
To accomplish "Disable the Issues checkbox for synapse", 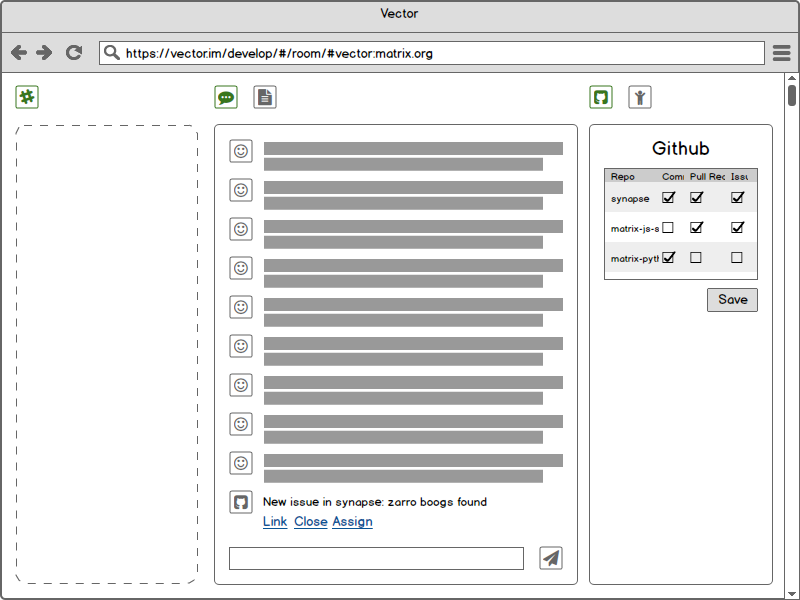I will tap(737, 198).
